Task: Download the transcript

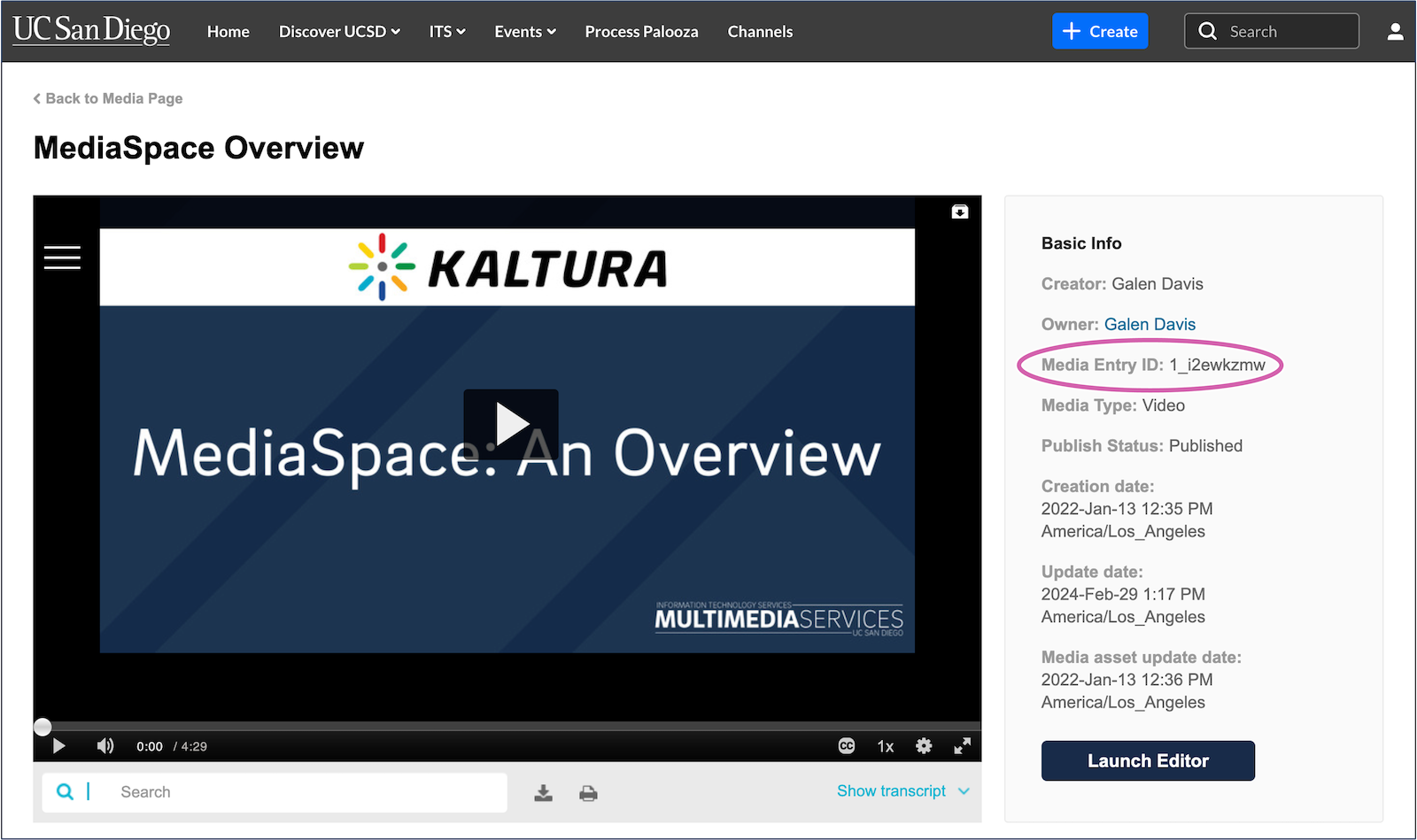Action: (544, 793)
